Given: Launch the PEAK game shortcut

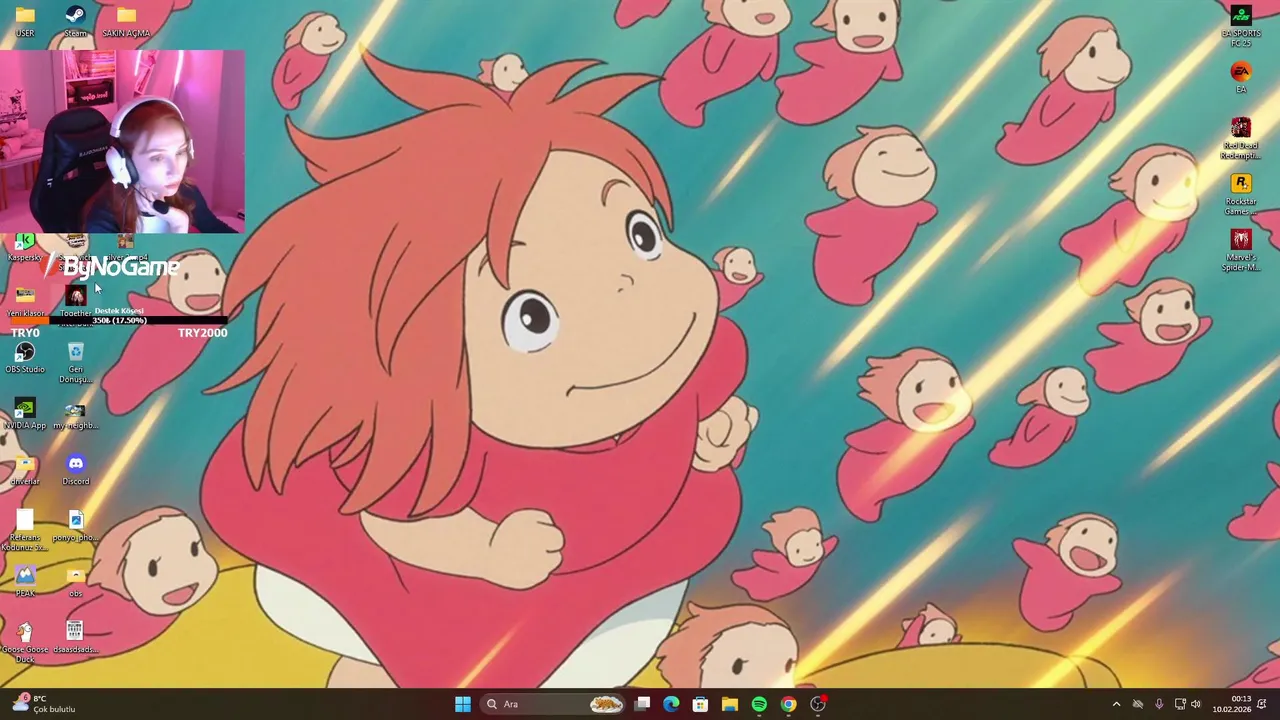Looking at the screenshot, I should (x=25, y=582).
